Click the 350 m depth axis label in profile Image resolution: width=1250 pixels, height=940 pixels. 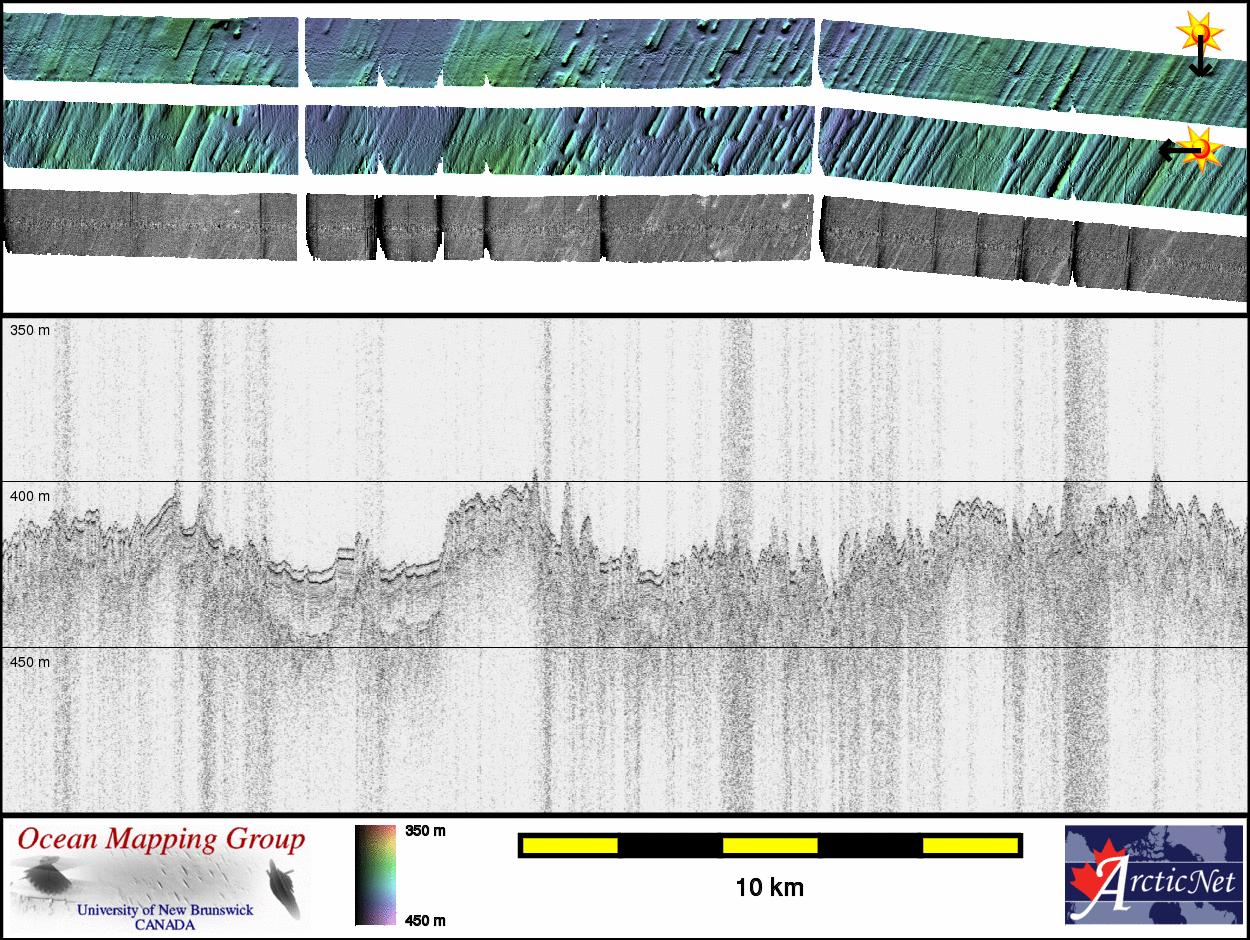click(x=30, y=330)
